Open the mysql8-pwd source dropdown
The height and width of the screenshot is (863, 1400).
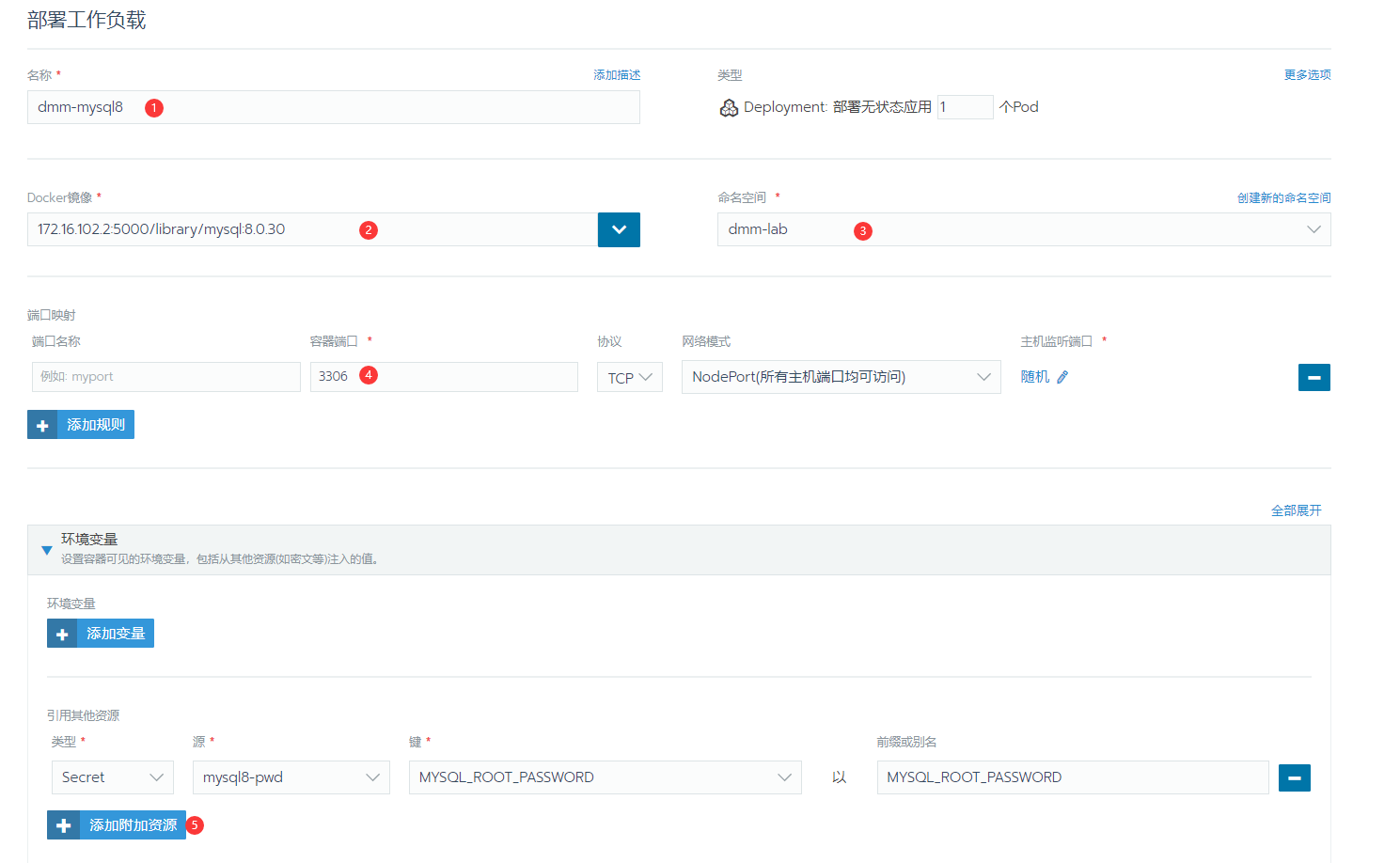click(x=291, y=777)
